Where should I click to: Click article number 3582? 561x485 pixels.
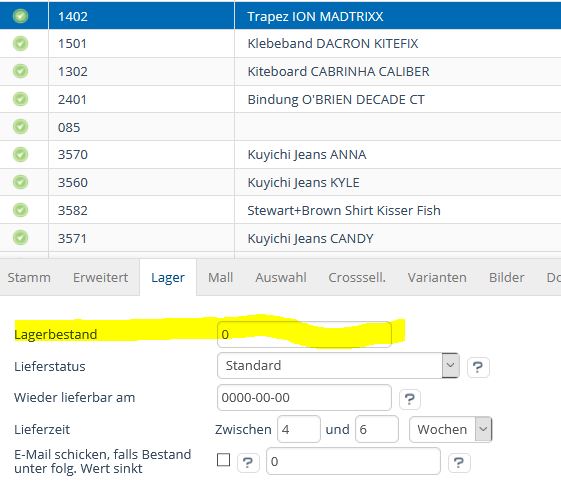point(73,210)
